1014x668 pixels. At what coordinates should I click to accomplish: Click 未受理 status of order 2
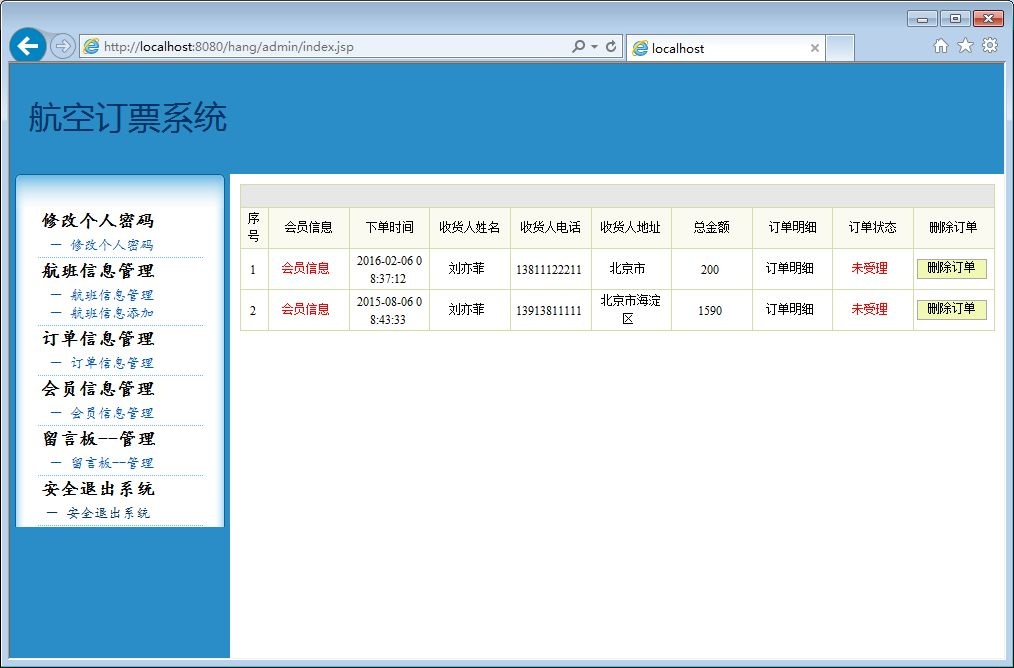(x=869, y=309)
